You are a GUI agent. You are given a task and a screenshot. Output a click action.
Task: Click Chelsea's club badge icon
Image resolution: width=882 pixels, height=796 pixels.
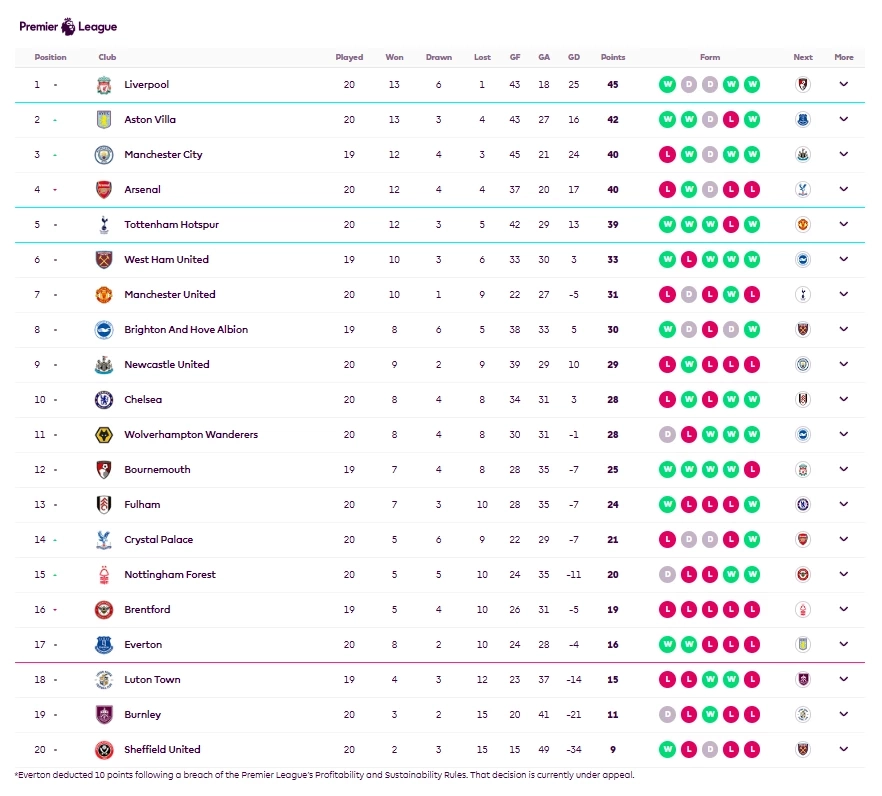coord(104,400)
